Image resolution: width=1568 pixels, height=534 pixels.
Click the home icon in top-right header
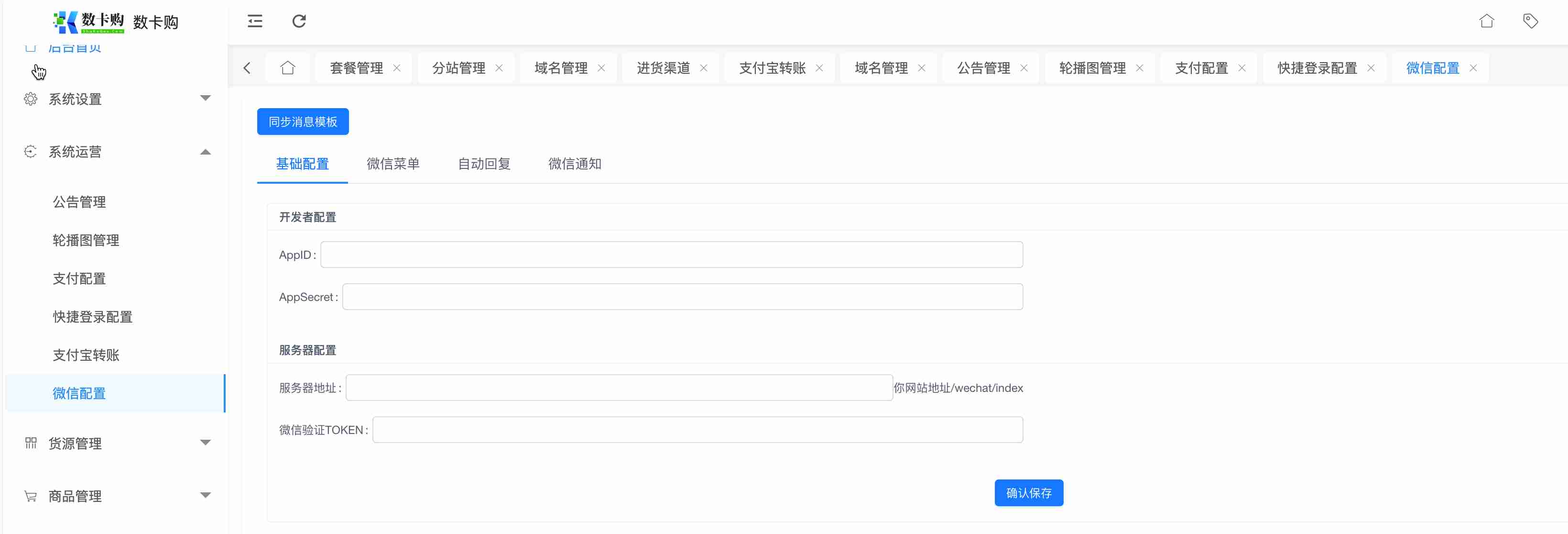coord(1486,22)
